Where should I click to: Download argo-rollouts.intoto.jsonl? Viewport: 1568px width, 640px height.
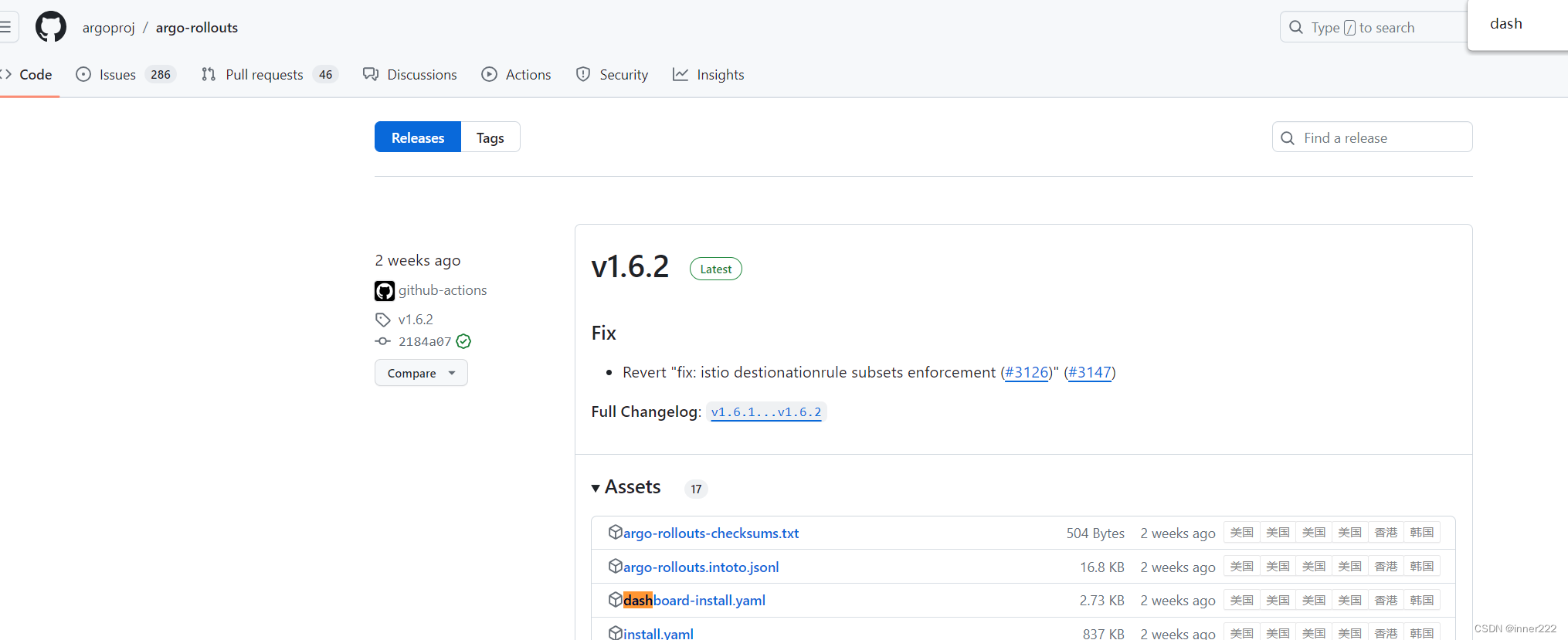(701, 567)
